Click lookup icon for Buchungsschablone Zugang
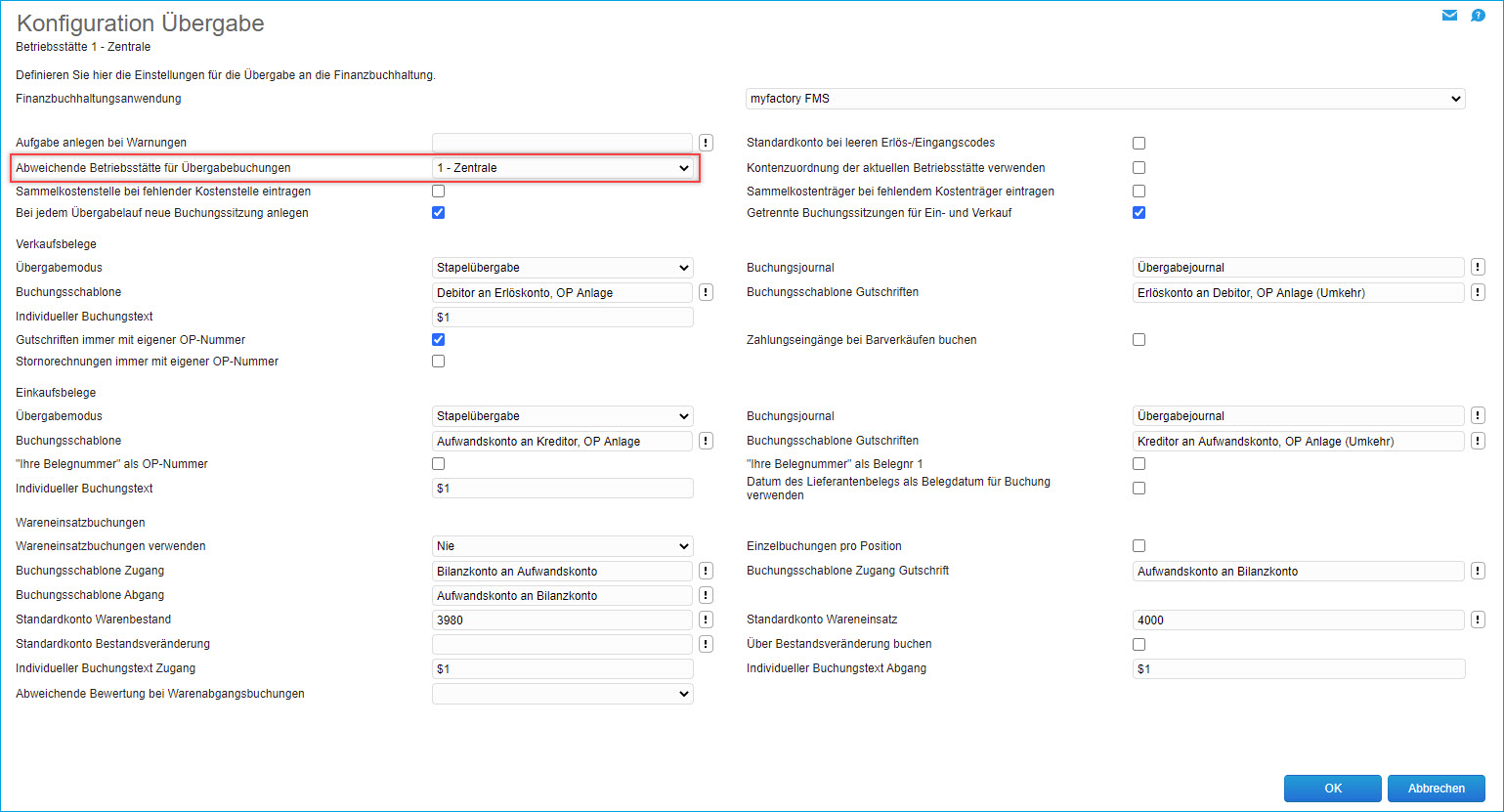1504x812 pixels. [x=706, y=571]
